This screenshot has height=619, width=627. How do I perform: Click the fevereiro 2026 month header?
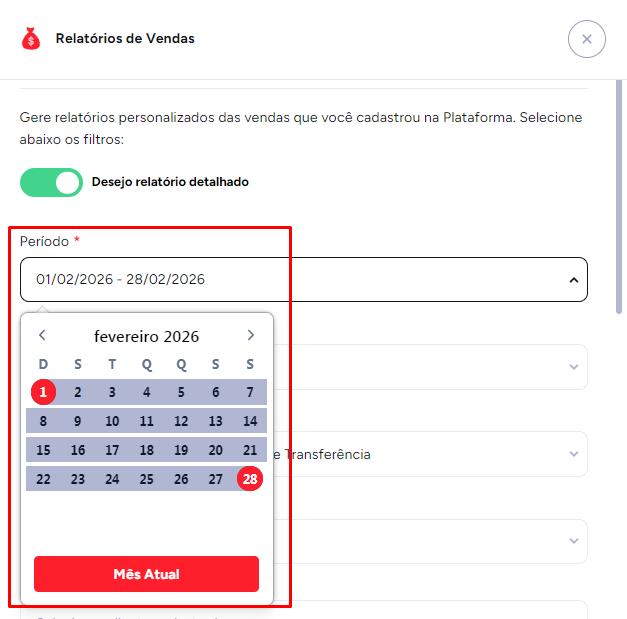coord(146,336)
